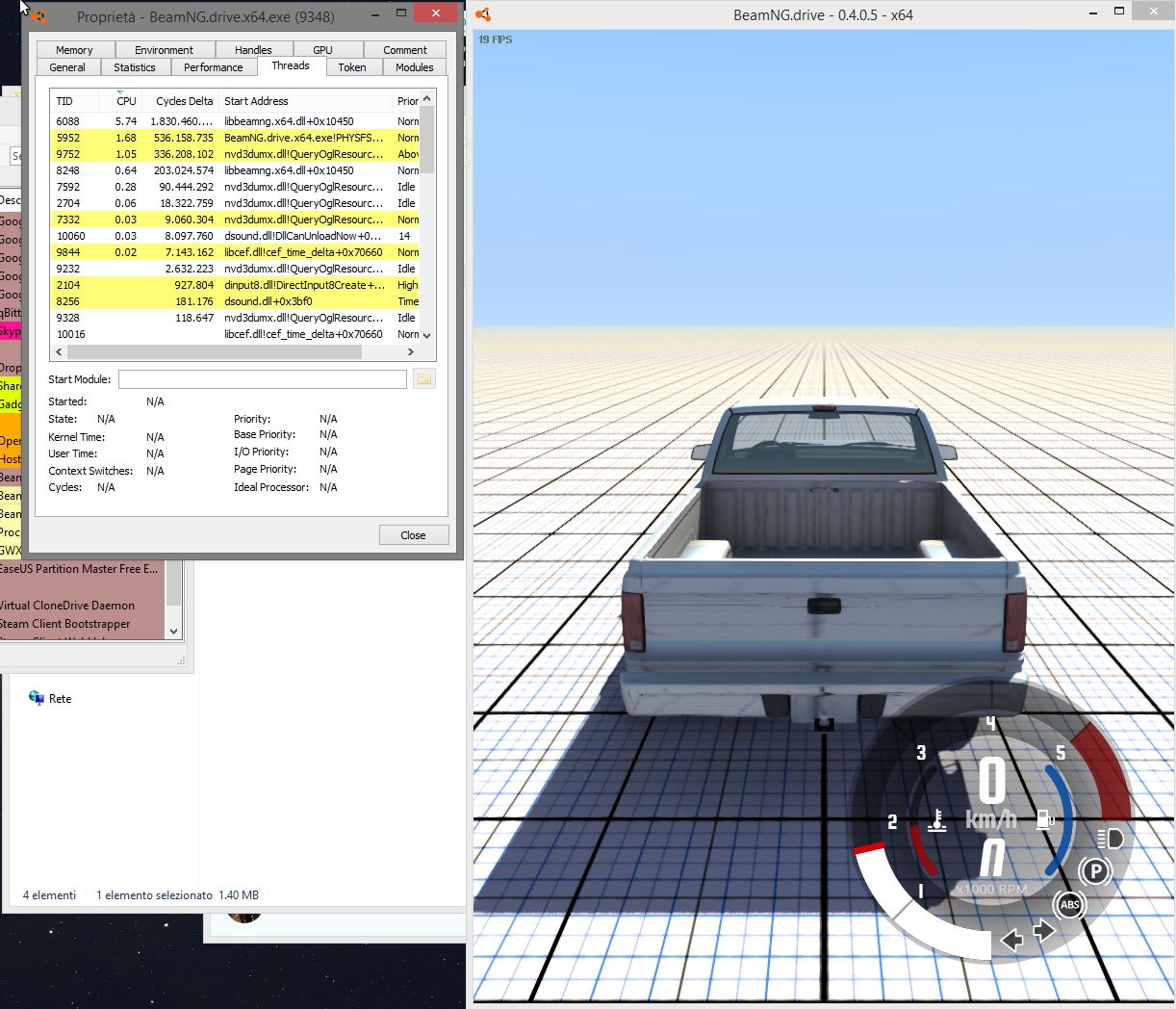This screenshot has height=1009, width=1176.
Task: Select thread row TID 7332
Action: pos(236,220)
